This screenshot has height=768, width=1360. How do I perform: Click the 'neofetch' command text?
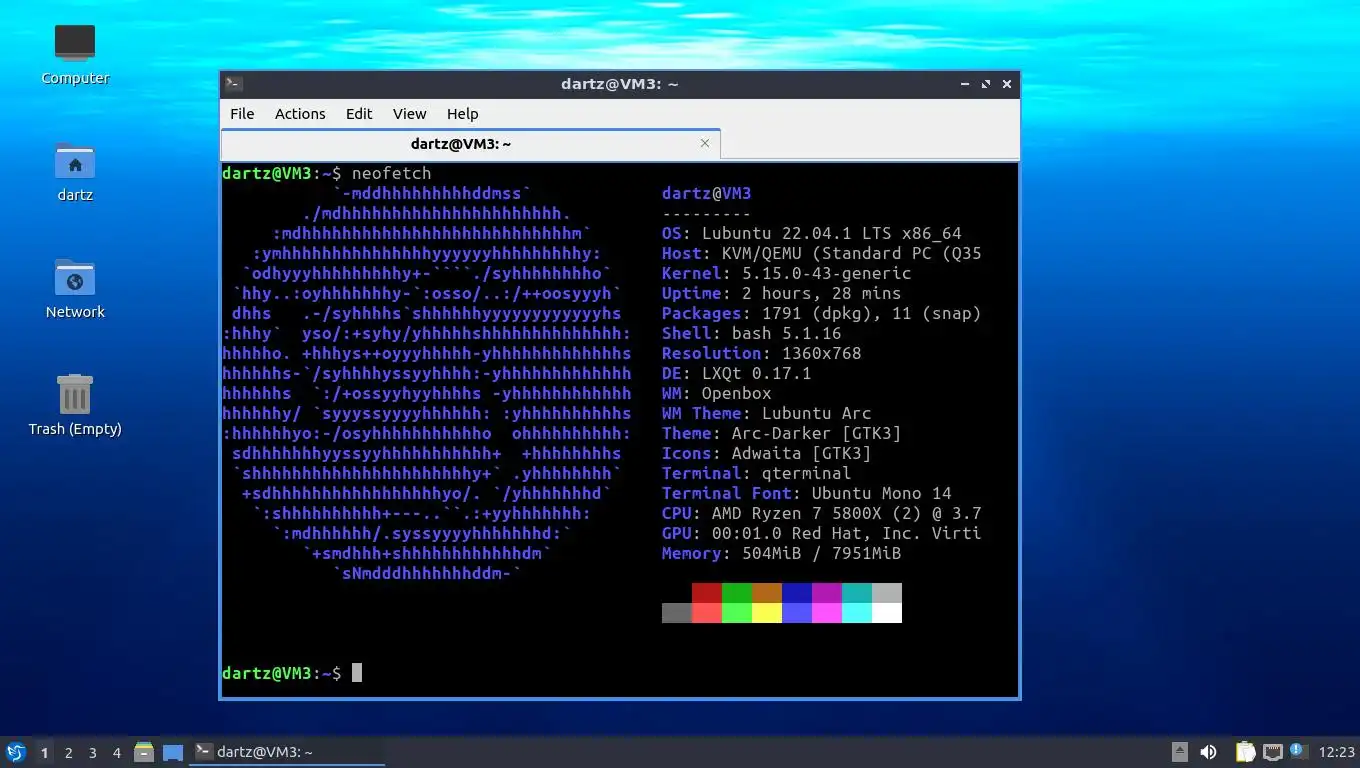(391, 173)
